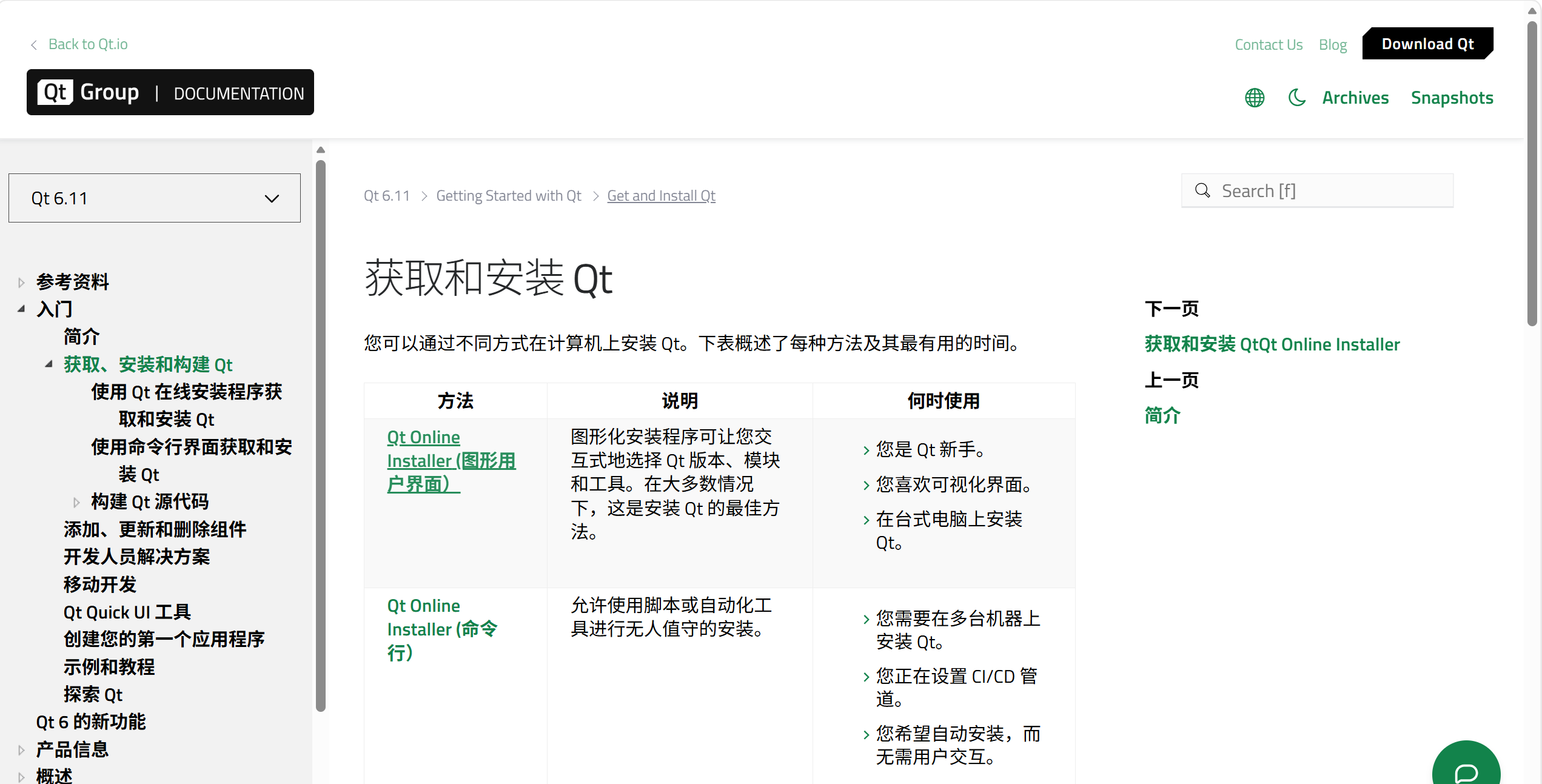The width and height of the screenshot is (1542, 784).
Task: Collapse the 获取、安装和构建 Qt node
Action: (x=49, y=364)
